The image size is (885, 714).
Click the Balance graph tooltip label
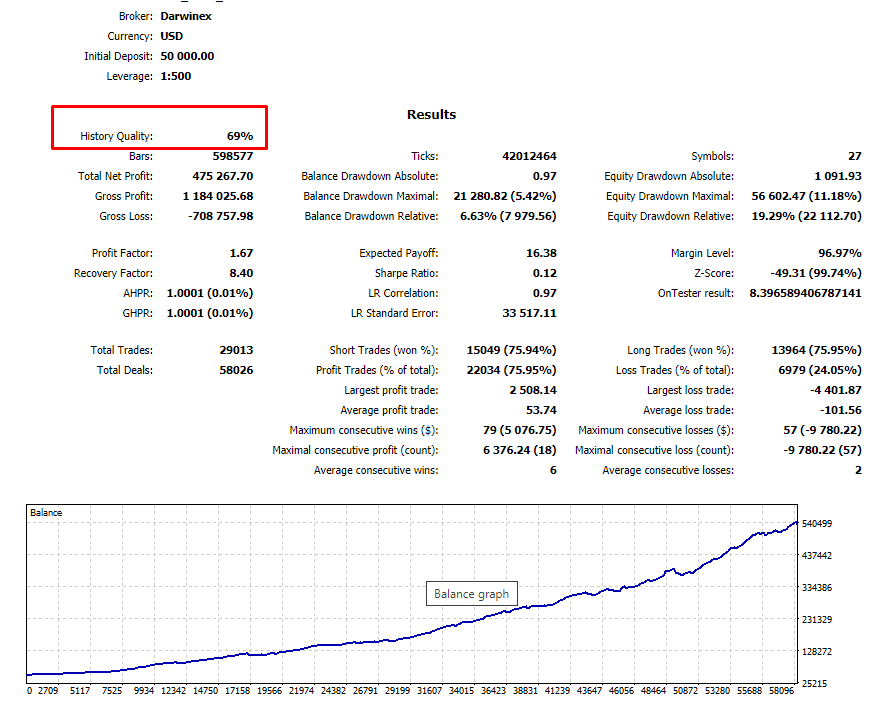(471, 594)
